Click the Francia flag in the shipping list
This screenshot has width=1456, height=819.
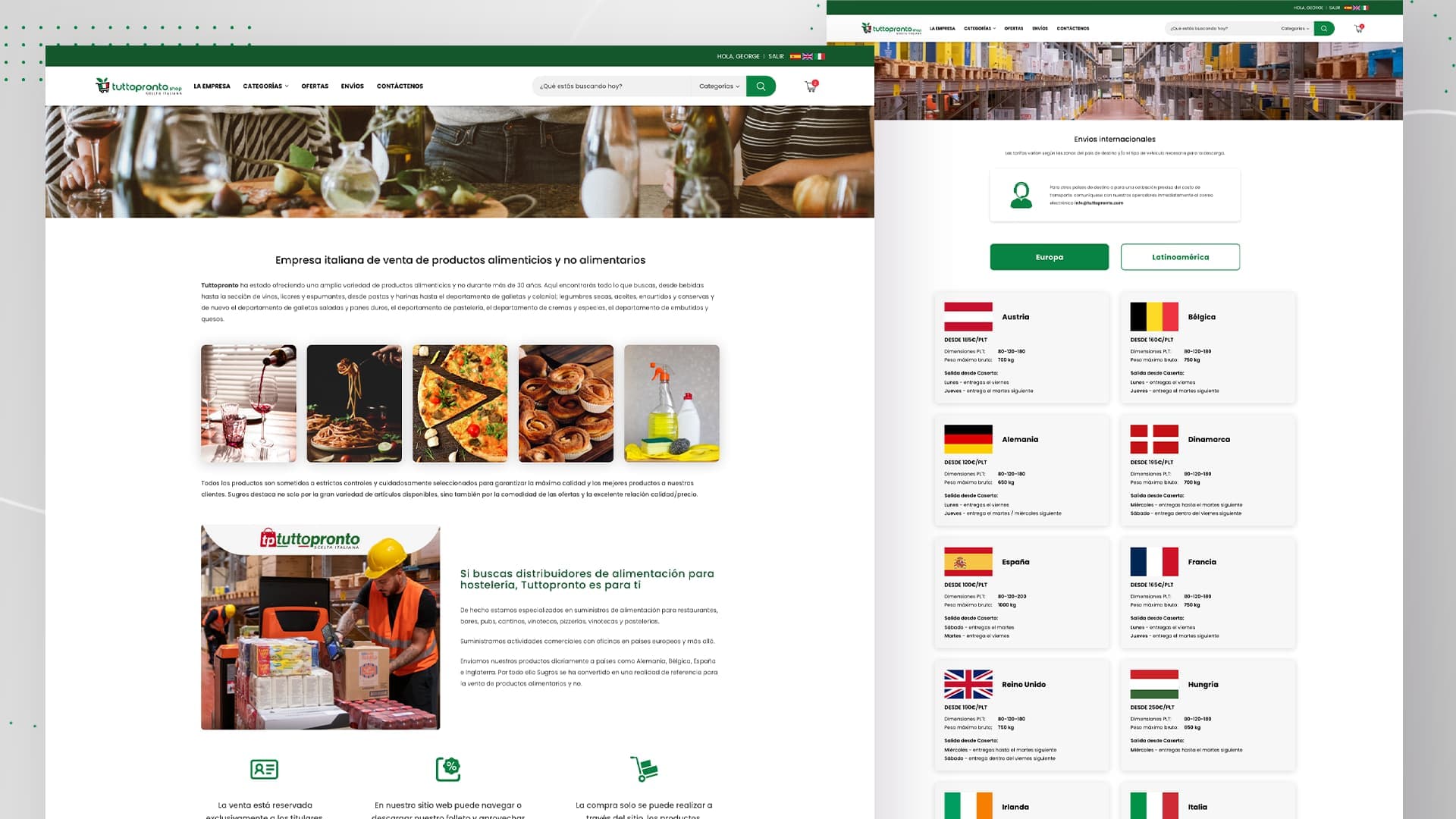(1154, 562)
